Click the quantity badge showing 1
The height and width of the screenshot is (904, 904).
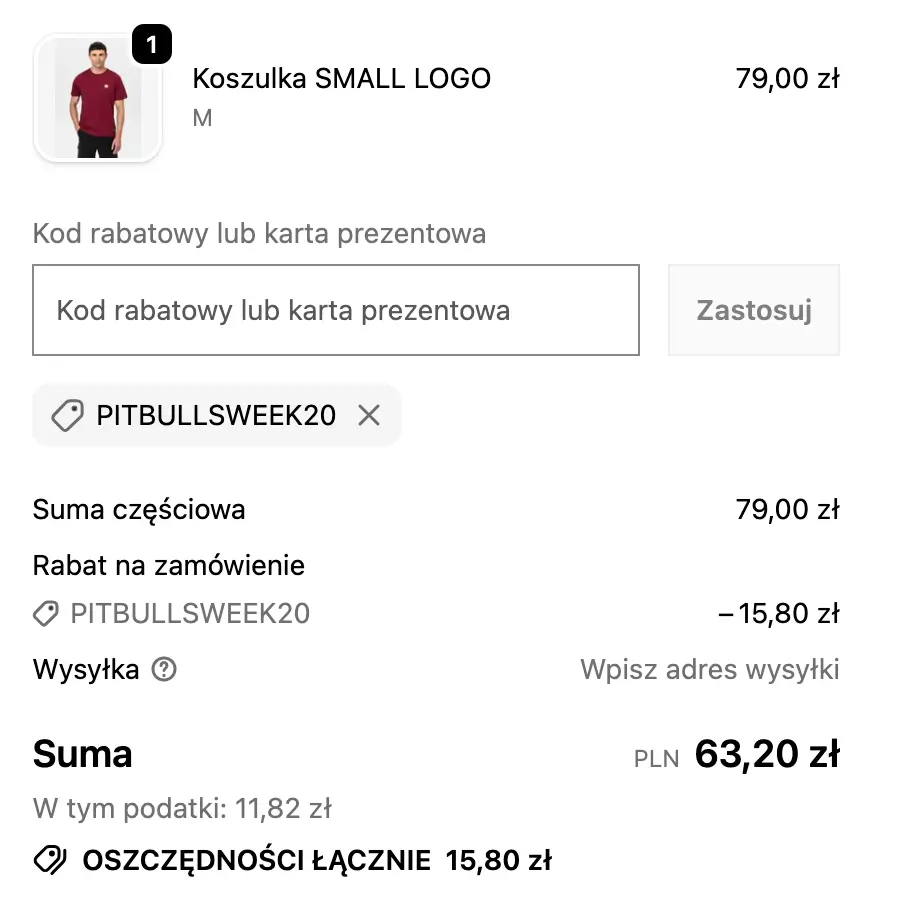(x=151, y=43)
